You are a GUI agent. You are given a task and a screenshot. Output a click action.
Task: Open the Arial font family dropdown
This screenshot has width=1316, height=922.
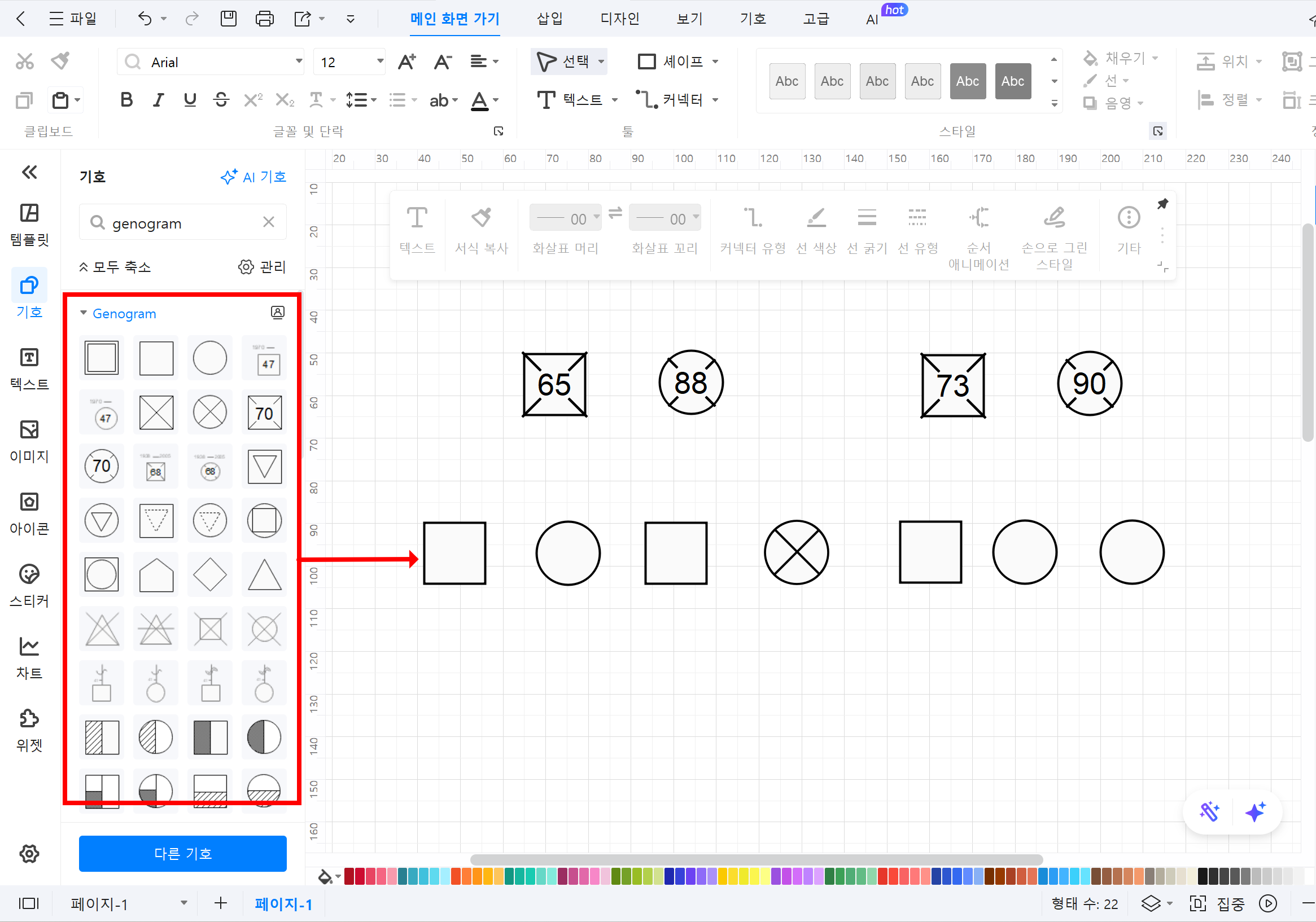(x=299, y=62)
